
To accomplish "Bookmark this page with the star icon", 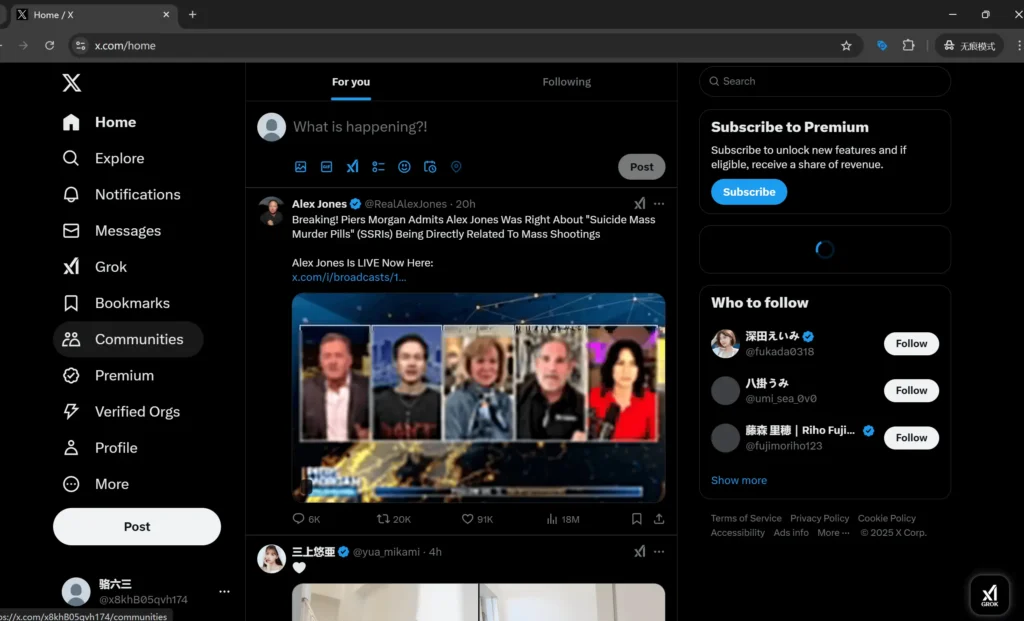I will tap(846, 45).
